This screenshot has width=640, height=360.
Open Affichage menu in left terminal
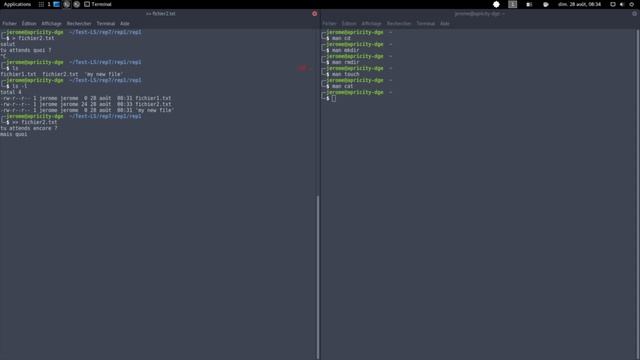pos(51,24)
